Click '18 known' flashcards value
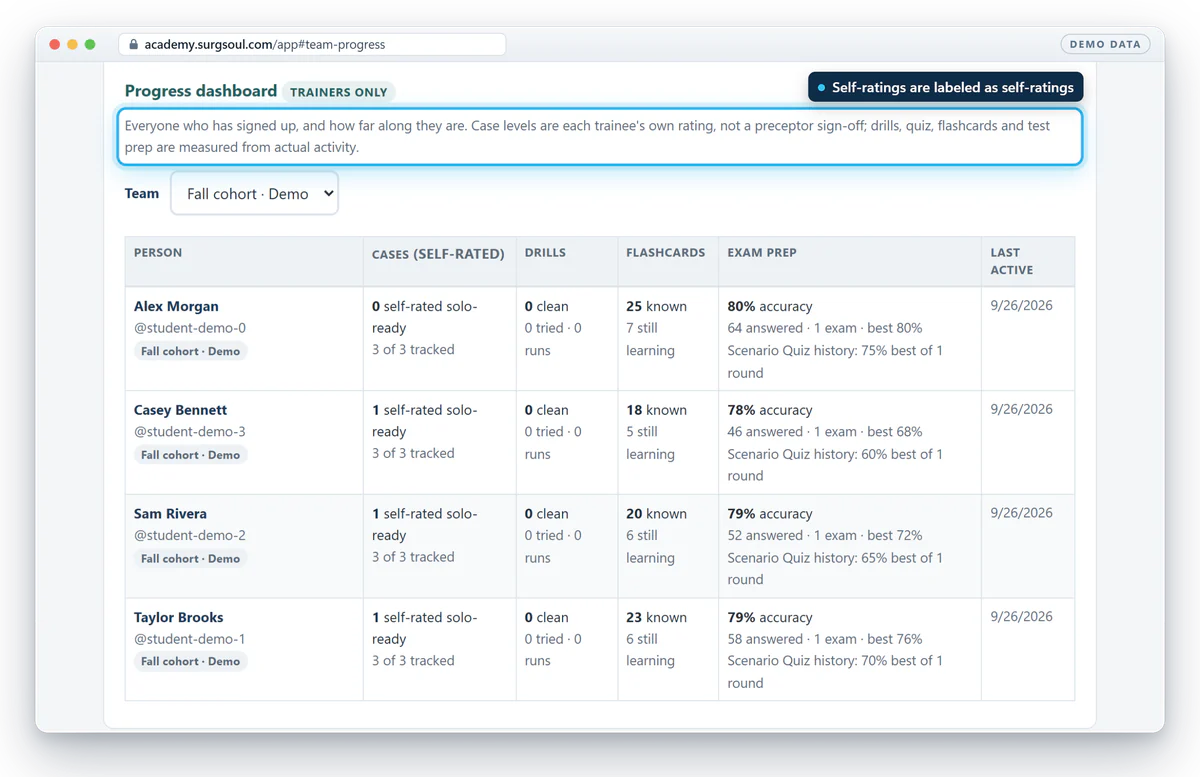 coord(656,410)
